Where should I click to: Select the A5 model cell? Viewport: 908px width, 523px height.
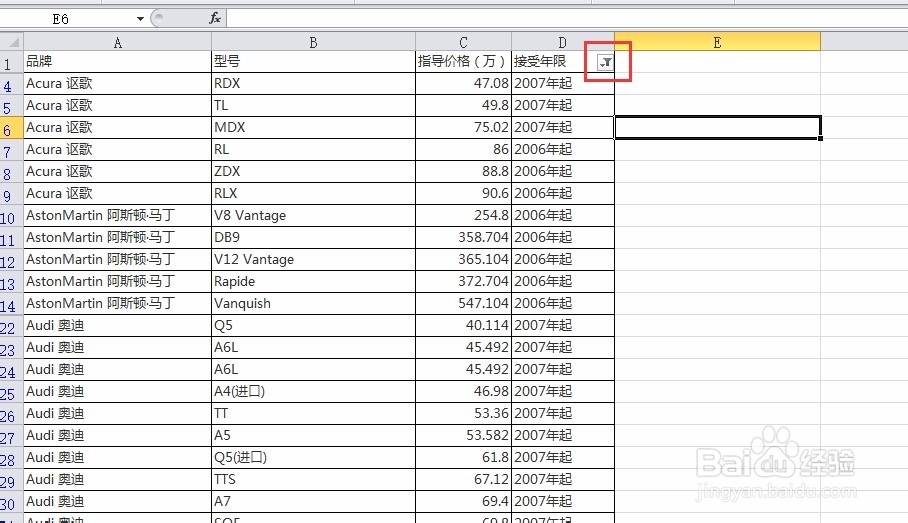[313, 436]
